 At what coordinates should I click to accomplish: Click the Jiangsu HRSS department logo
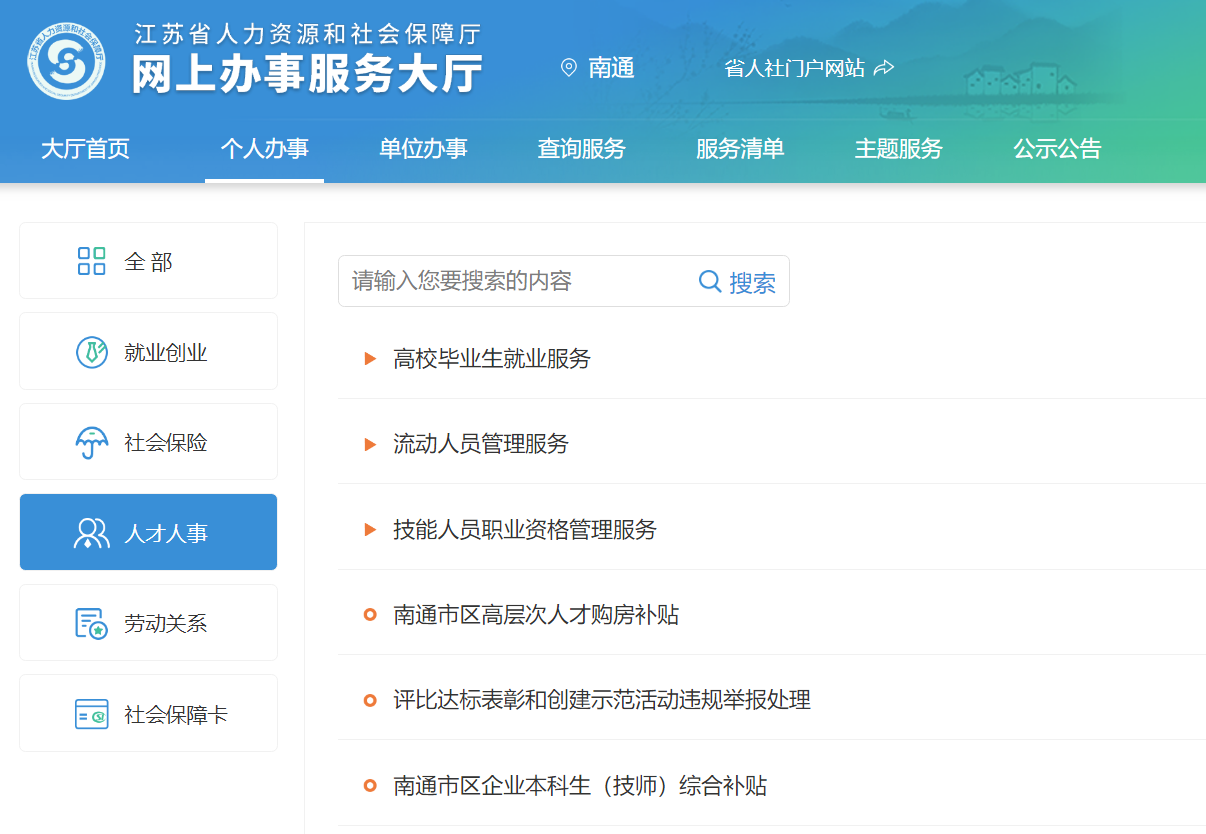pos(66,63)
